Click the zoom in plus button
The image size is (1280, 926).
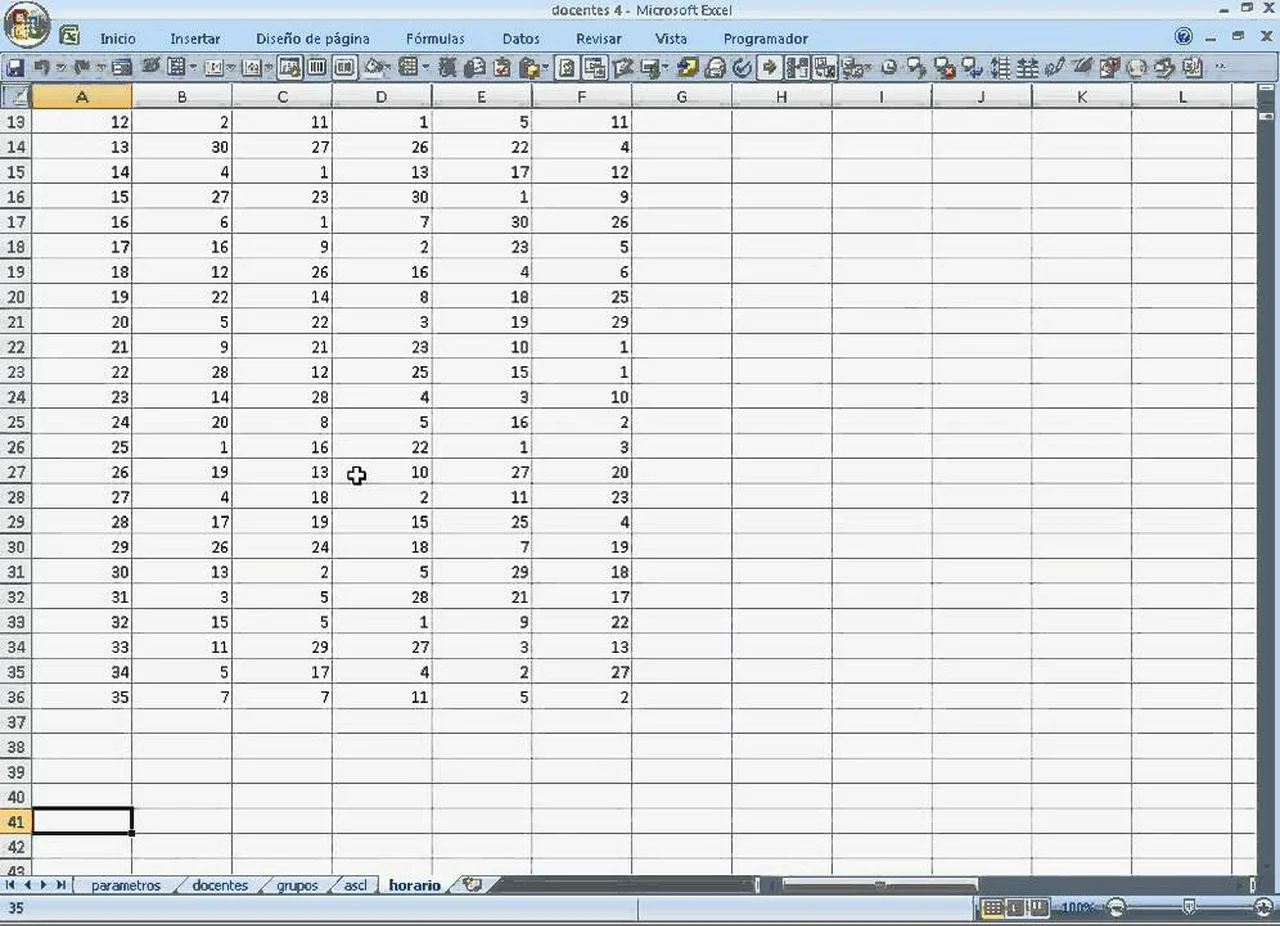1264,907
